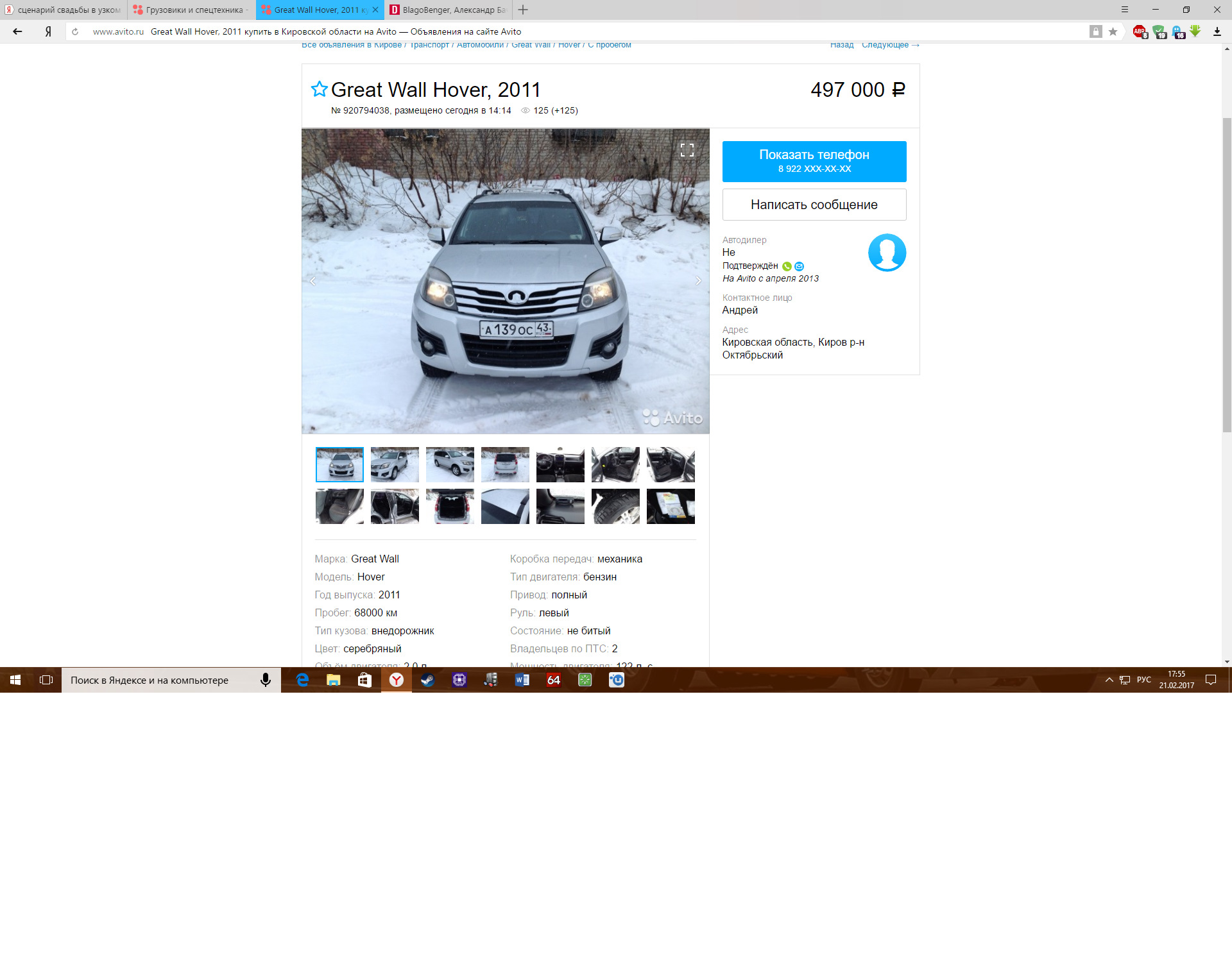Open Следующее listing link
1232x980 pixels.
891,45
